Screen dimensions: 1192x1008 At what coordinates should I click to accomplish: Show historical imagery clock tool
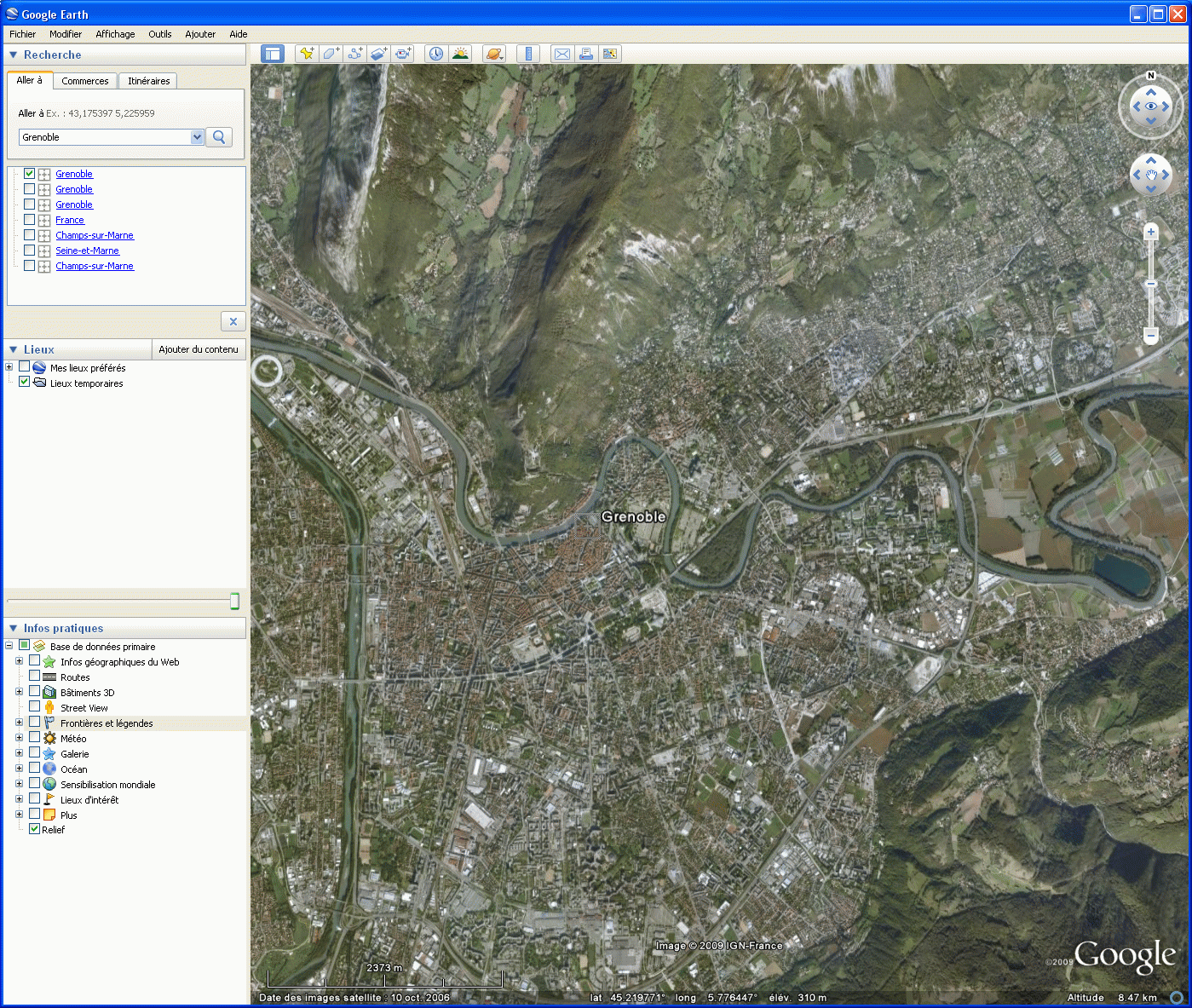(436, 54)
